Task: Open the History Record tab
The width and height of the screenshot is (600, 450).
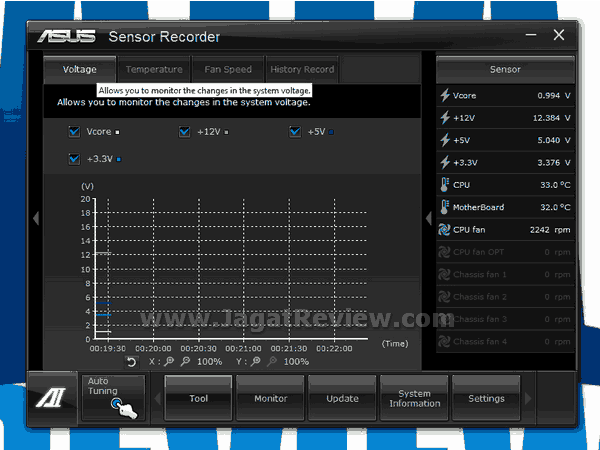Action: pyautogui.click(x=302, y=69)
